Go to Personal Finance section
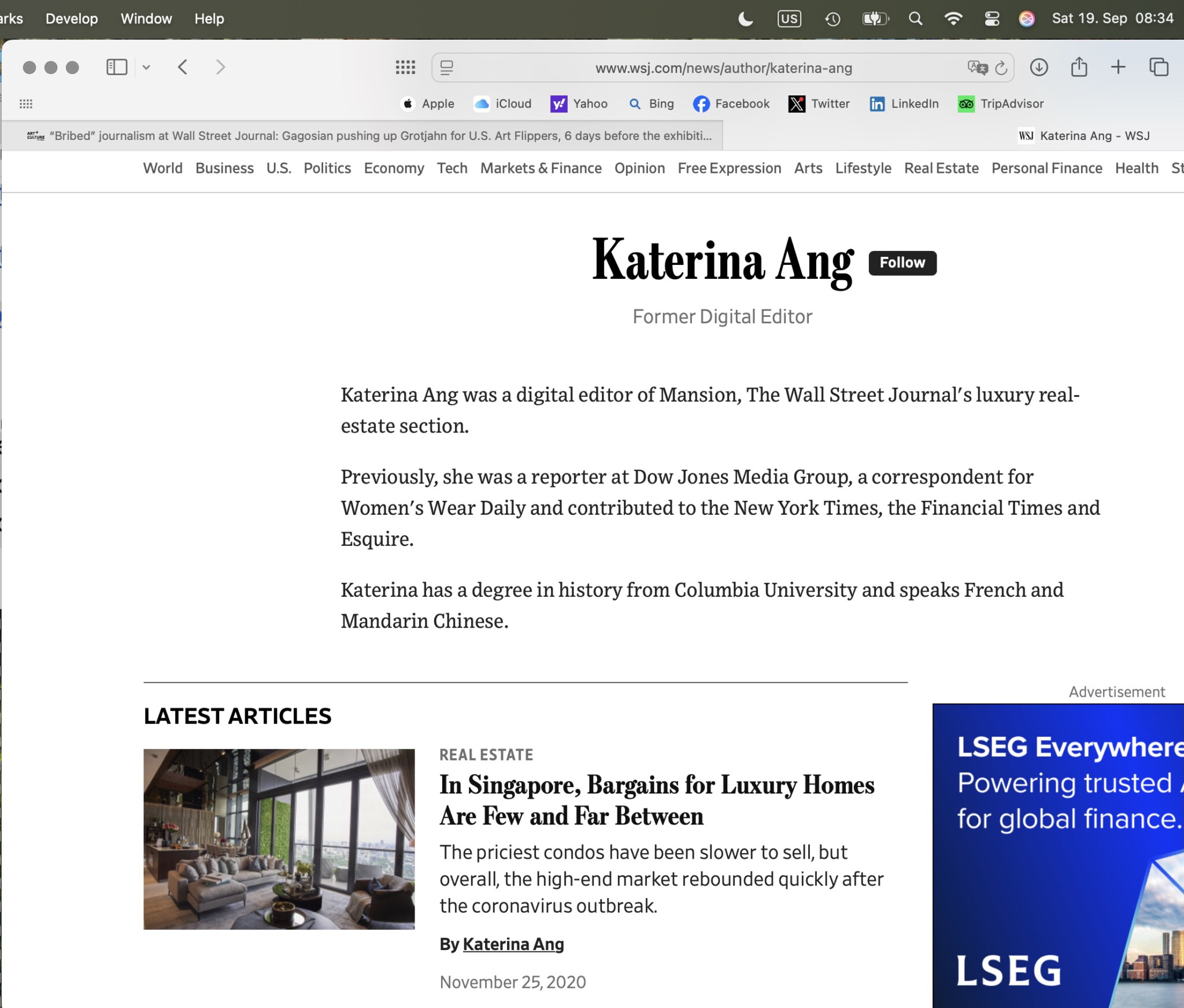The image size is (1184, 1008). pyautogui.click(x=1047, y=168)
